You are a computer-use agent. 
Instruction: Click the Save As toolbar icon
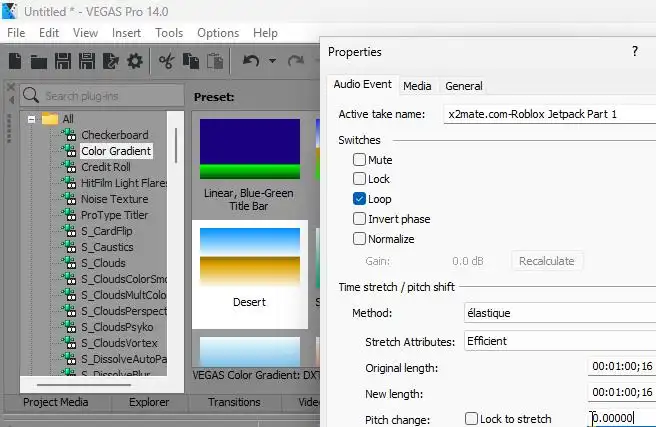(87, 61)
